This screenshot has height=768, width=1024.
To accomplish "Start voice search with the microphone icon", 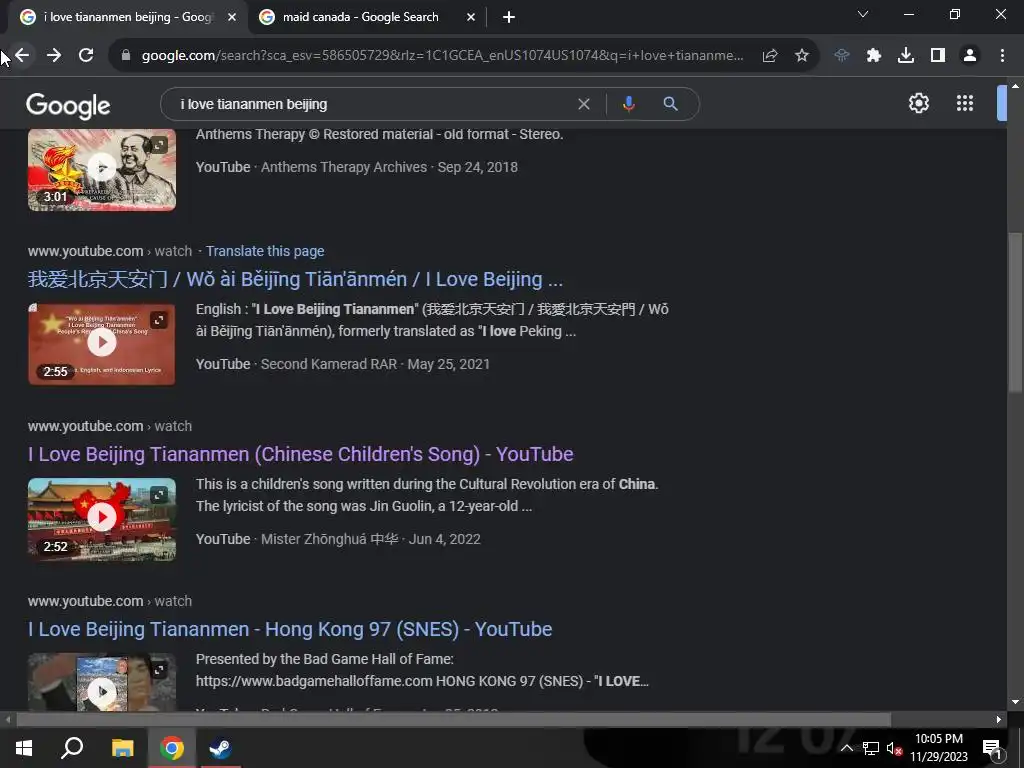I will point(628,104).
